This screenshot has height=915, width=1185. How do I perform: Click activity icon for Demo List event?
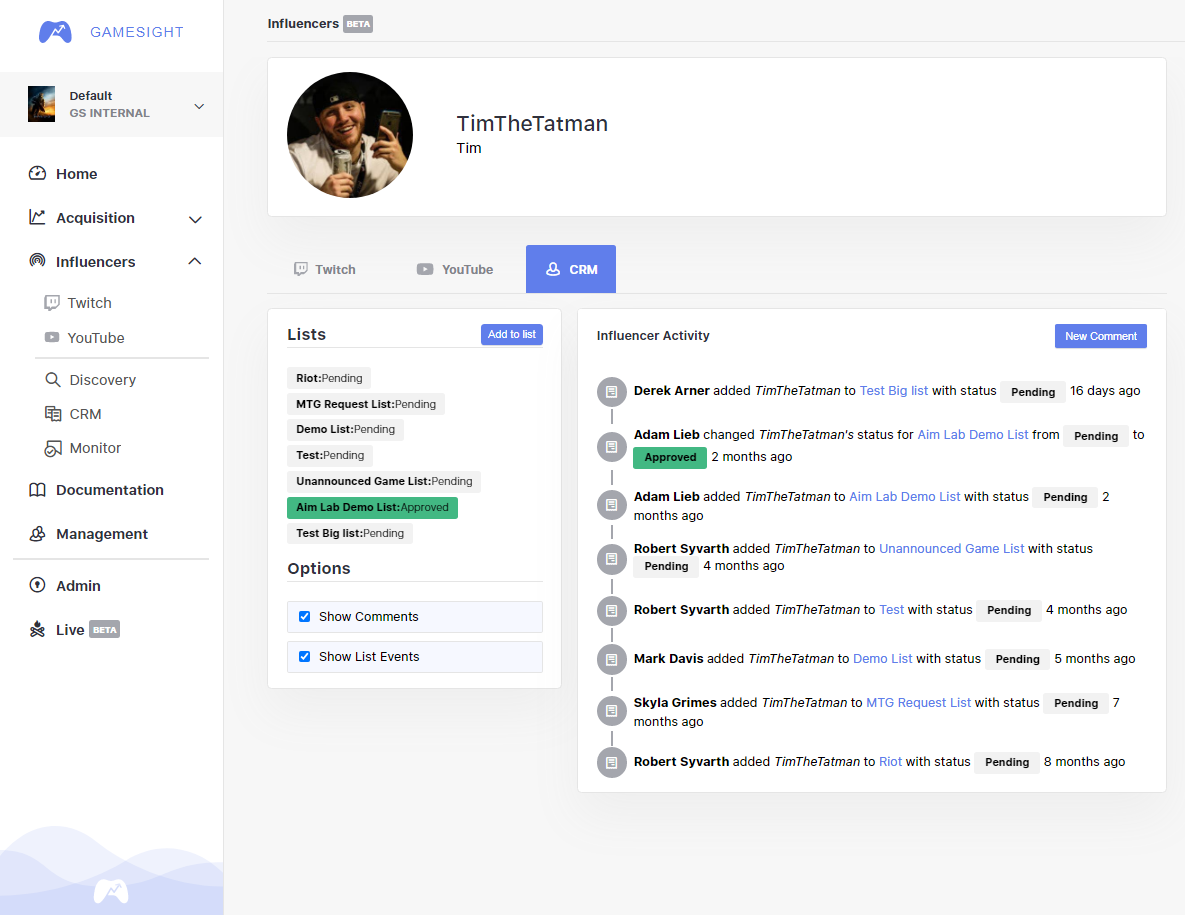611,660
